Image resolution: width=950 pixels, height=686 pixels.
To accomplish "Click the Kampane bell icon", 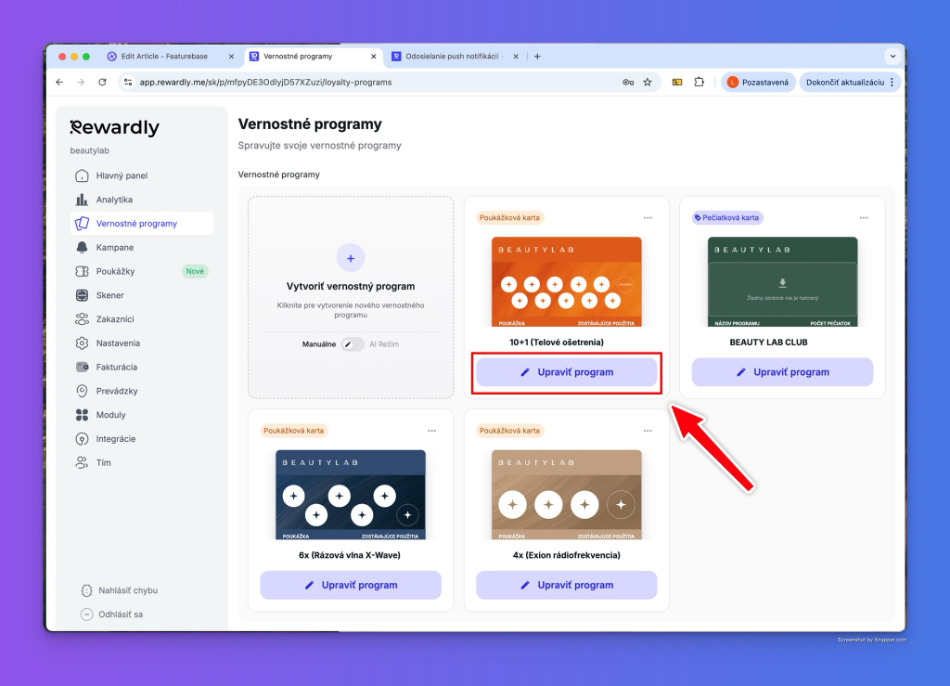I will click(x=82, y=247).
